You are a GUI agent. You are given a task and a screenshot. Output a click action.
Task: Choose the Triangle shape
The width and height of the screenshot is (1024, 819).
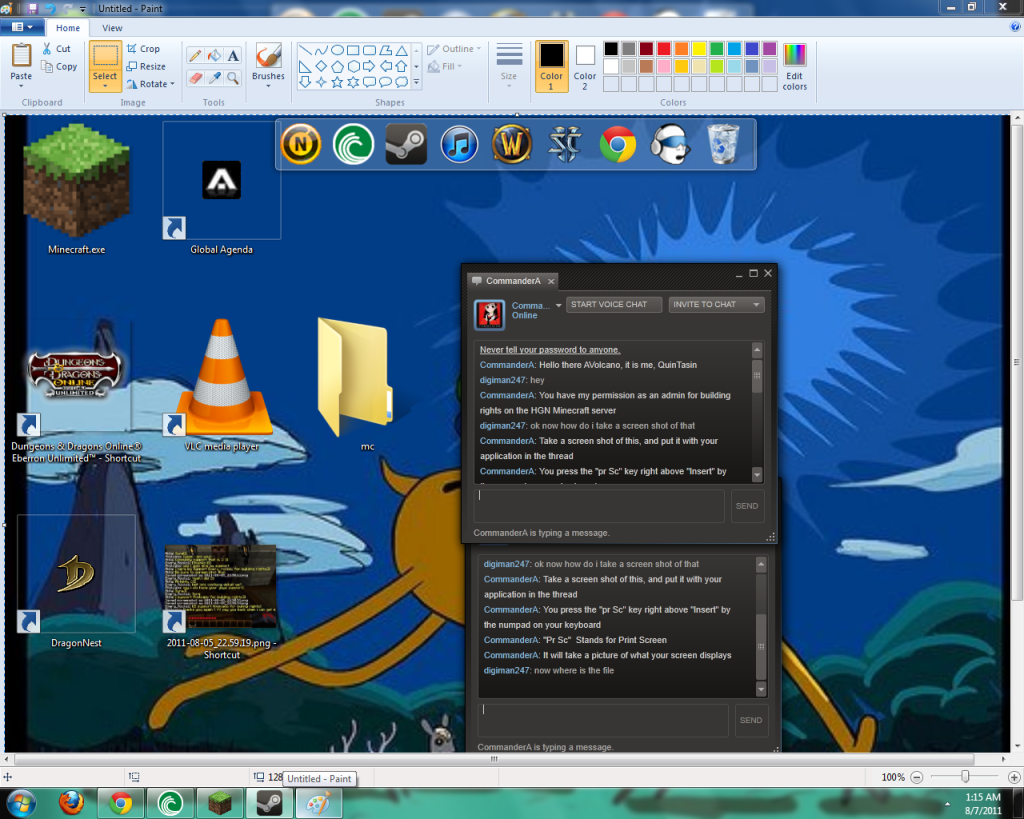[x=402, y=50]
